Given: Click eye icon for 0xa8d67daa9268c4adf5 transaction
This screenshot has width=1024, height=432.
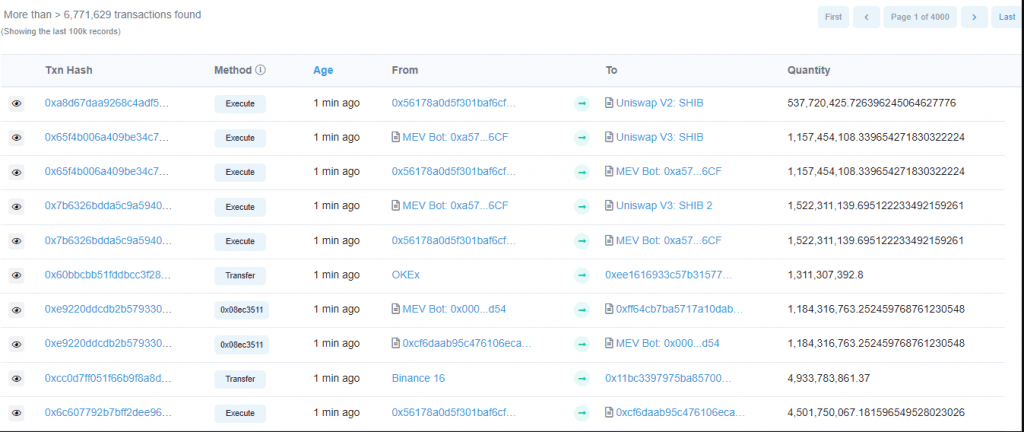Looking at the screenshot, I should tap(16, 103).
